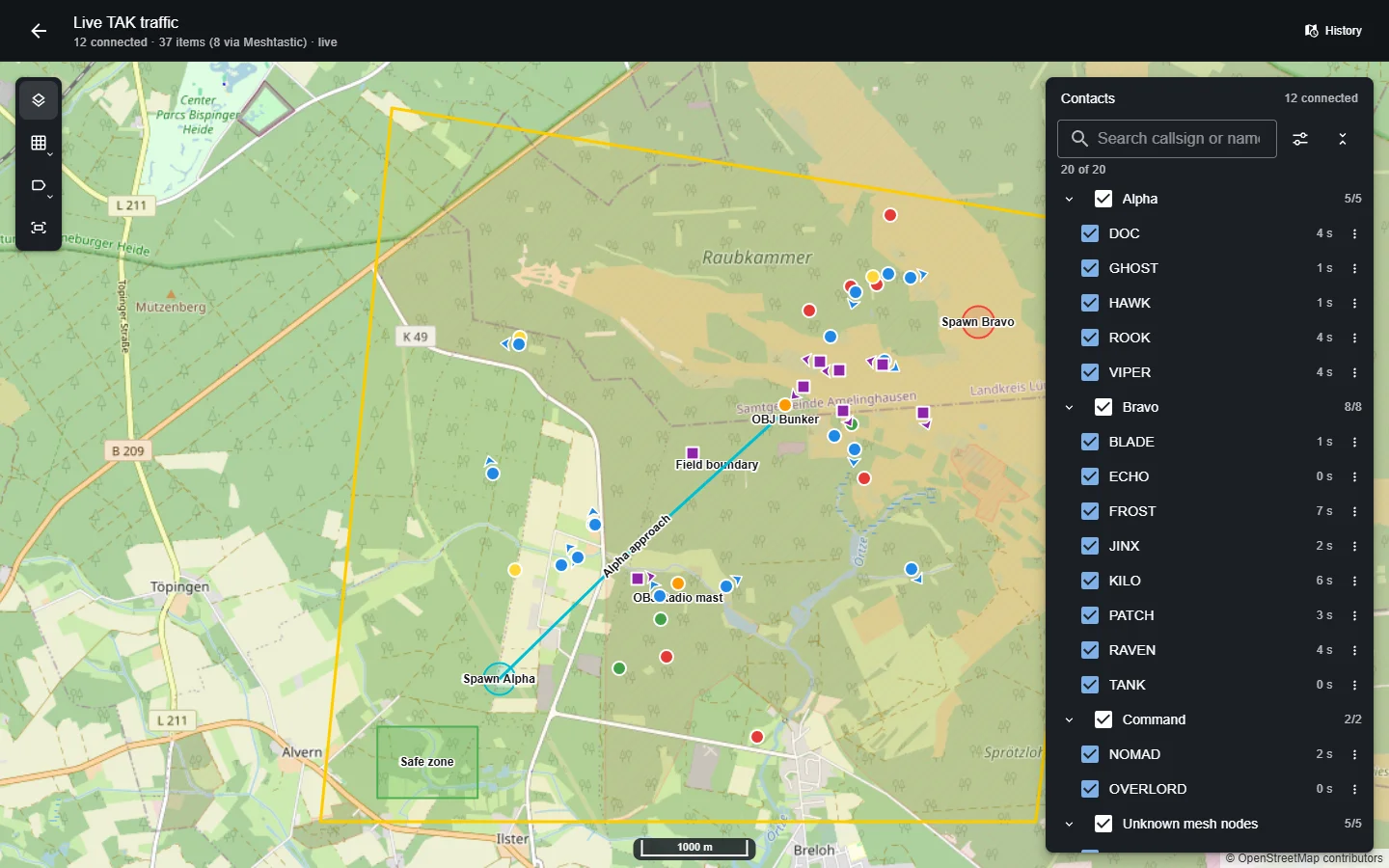Open OpenStreetMap contributors attribution link
The width and height of the screenshot is (1389, 868).
[1309, 858]
